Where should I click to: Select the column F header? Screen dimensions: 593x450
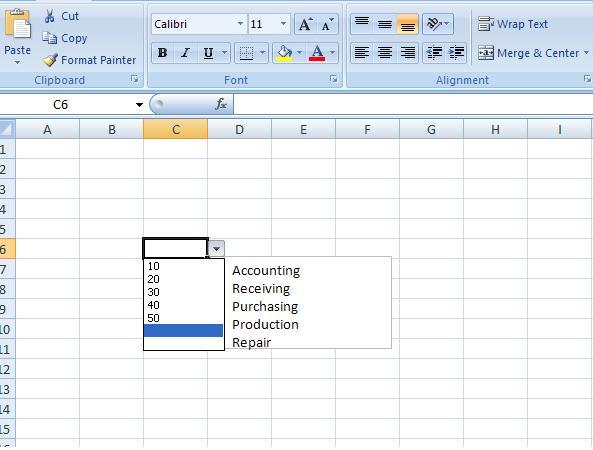367,130
